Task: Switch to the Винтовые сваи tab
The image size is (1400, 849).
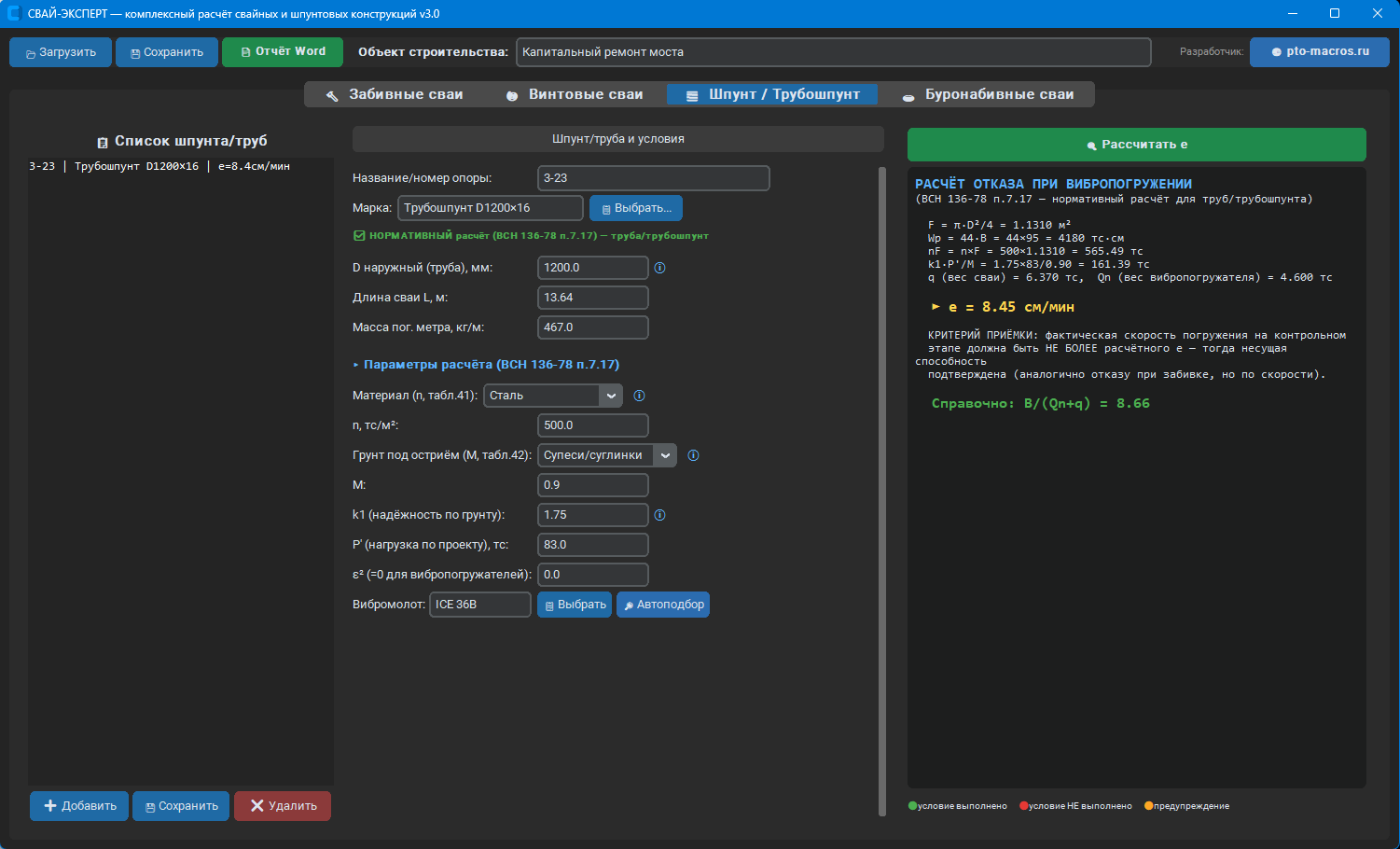Action: (x=575, y=94)
